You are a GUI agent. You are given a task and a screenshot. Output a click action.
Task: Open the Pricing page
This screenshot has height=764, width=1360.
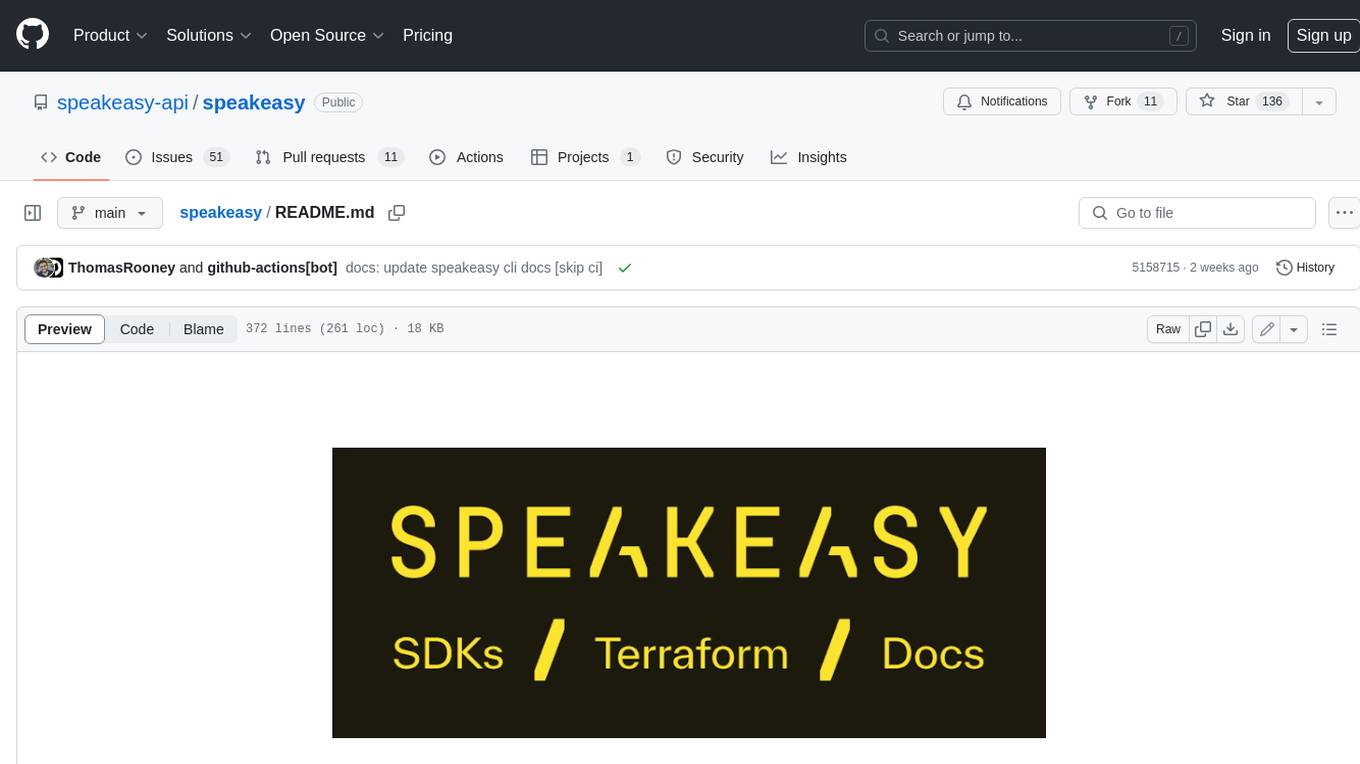point(427,35)
